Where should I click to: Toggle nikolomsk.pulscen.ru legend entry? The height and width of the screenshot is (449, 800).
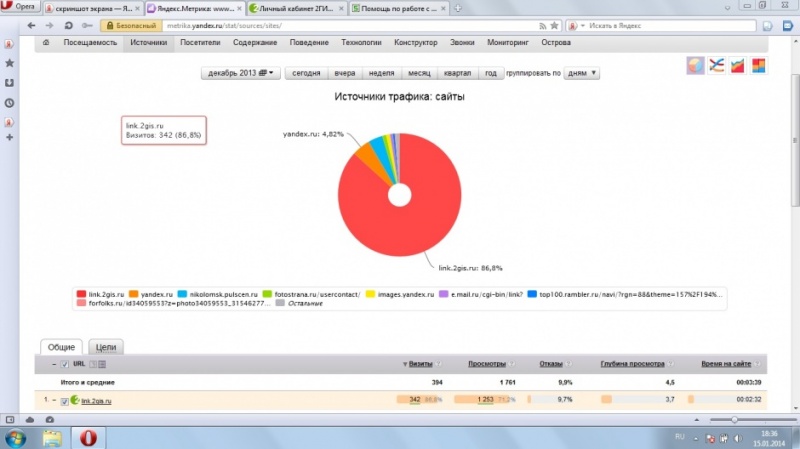(217, 294)
